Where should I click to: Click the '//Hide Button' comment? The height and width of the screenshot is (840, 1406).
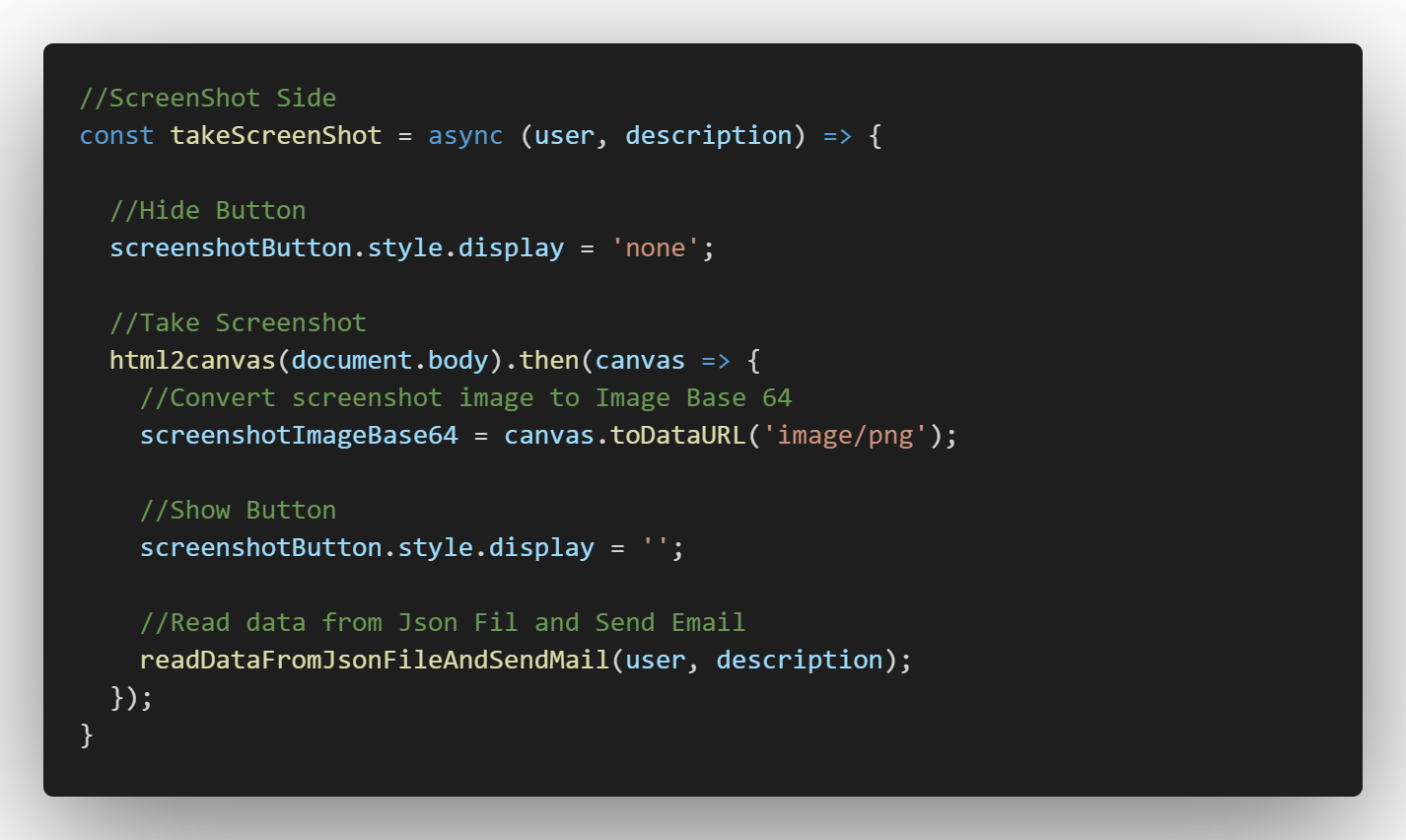(x=208, y=210)
